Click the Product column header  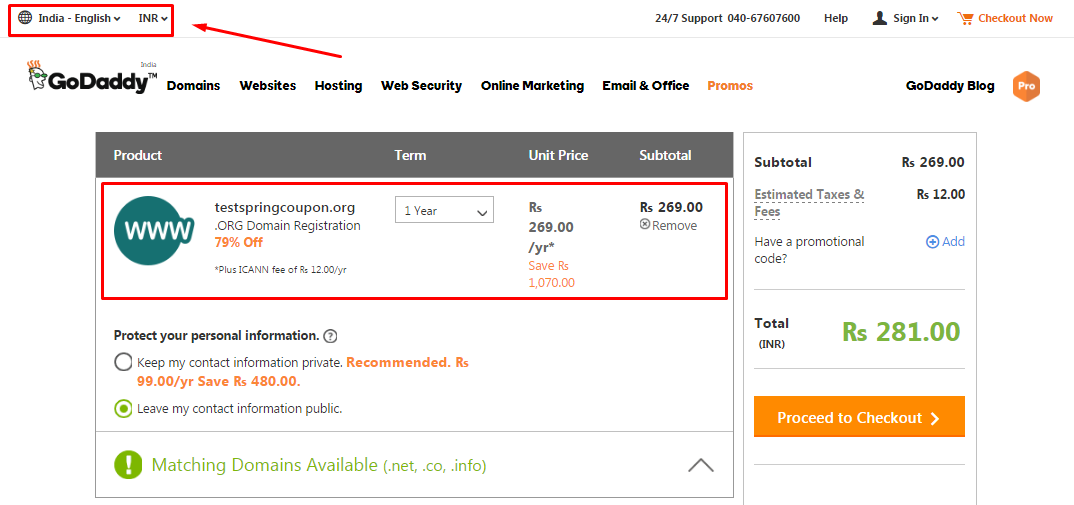(138, 156)
